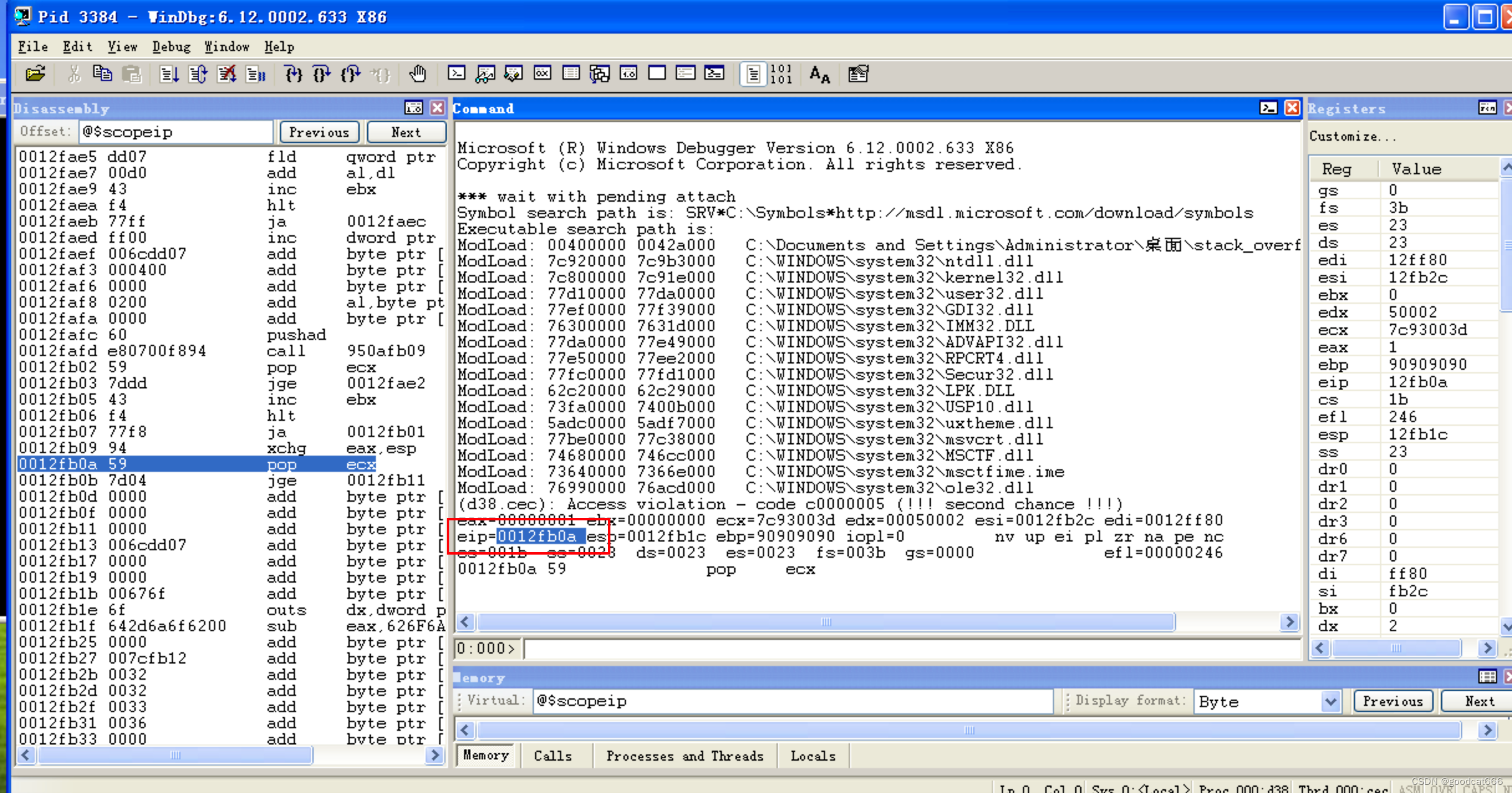Open the Memory window toolbar icon
1512x793 pixels.
pos(571,74)
